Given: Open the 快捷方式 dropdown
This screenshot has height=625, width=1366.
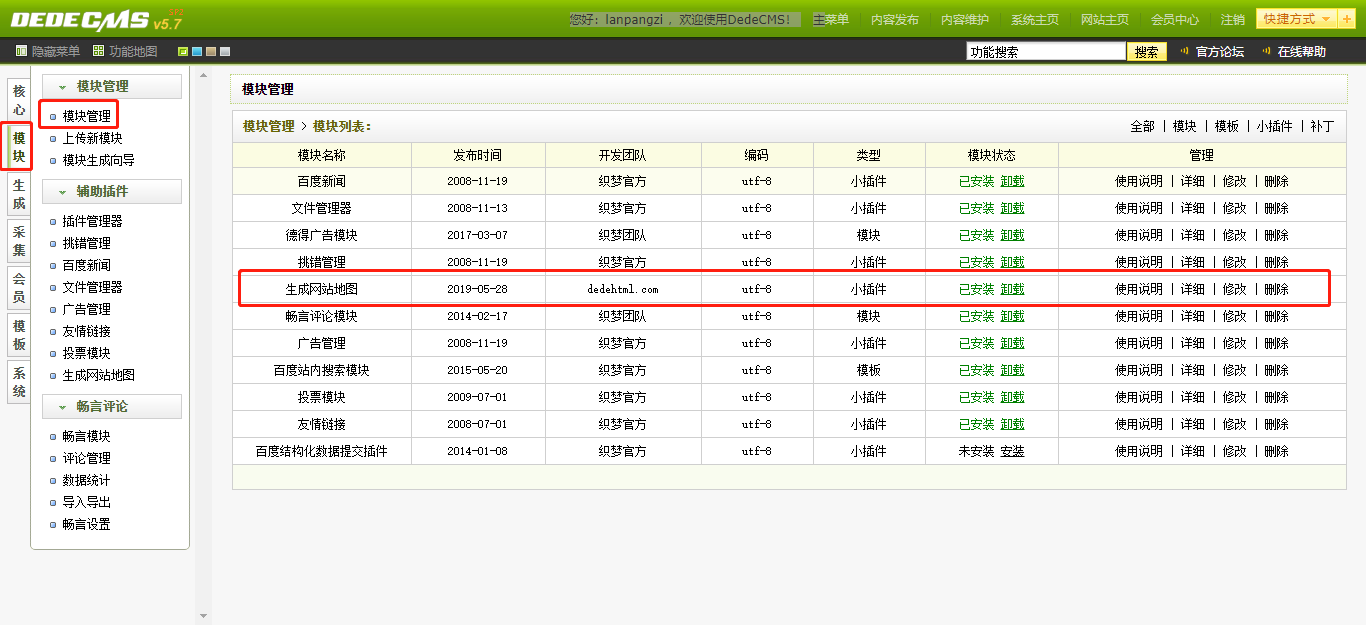Looking at the screenshot, I should (1297, 19).
